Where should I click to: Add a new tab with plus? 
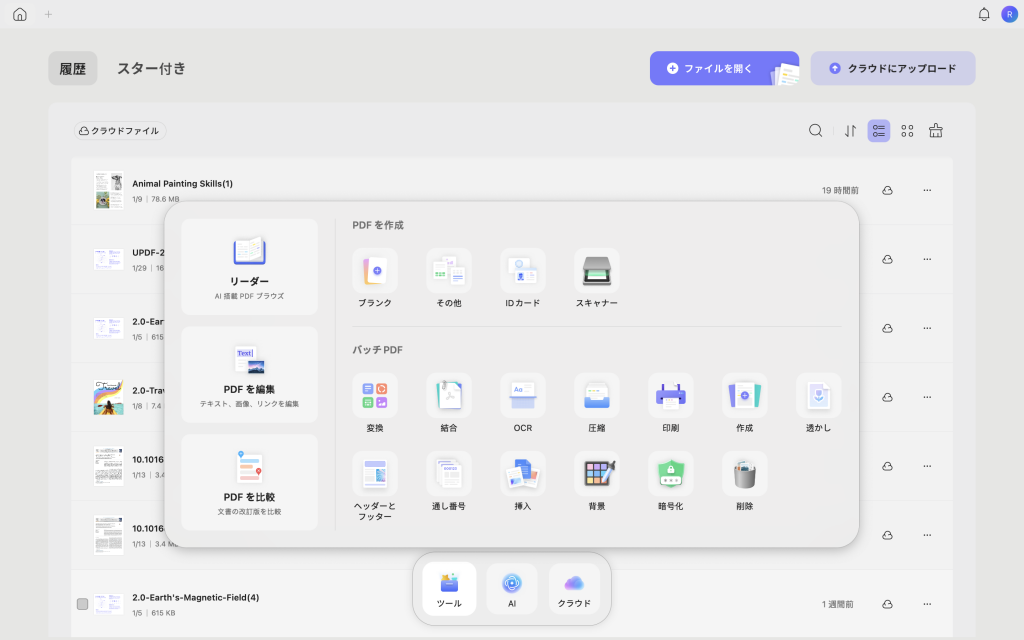(x=48, y=14)
